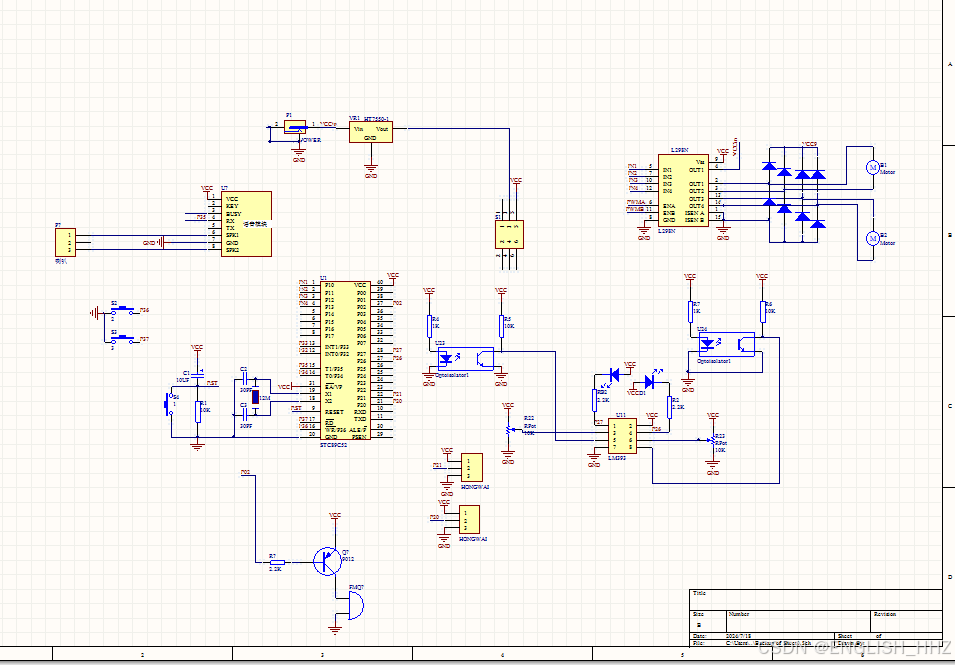Click the 2.2K base resistor of the transistor
The width and height of the screenshot is (955, 665).
pyautogui.click(x=277, y=562)
